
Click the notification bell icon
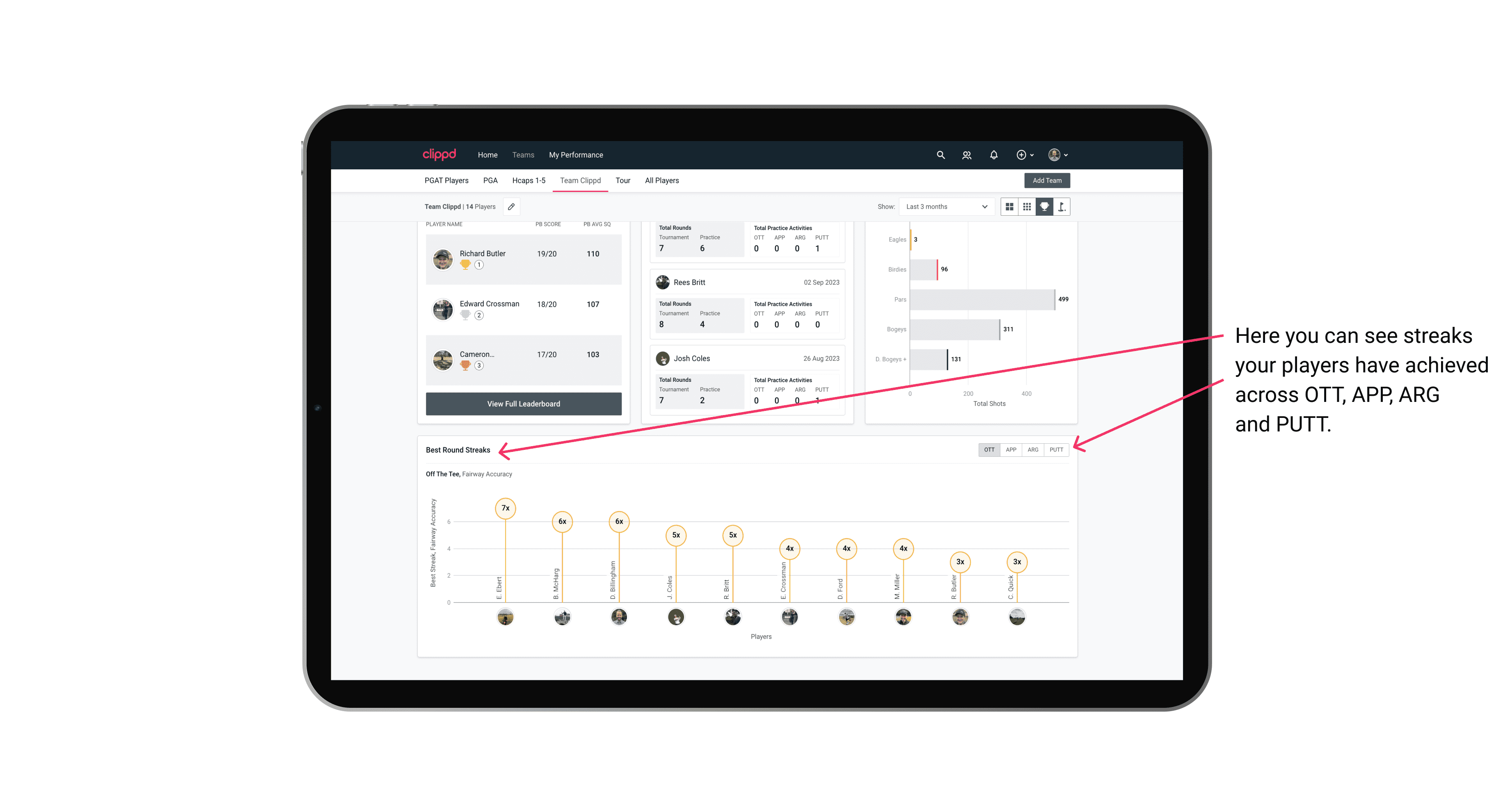tap(992, 155)
